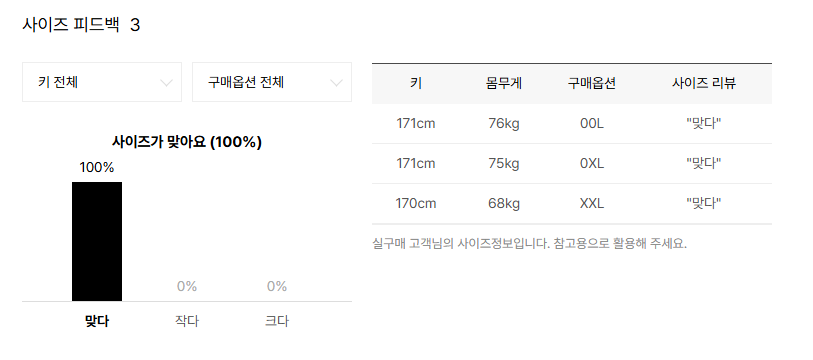Click the 몸무게 column header
Image resolution: width=813 pixels, height=360 pixels.
coord(504,83)
